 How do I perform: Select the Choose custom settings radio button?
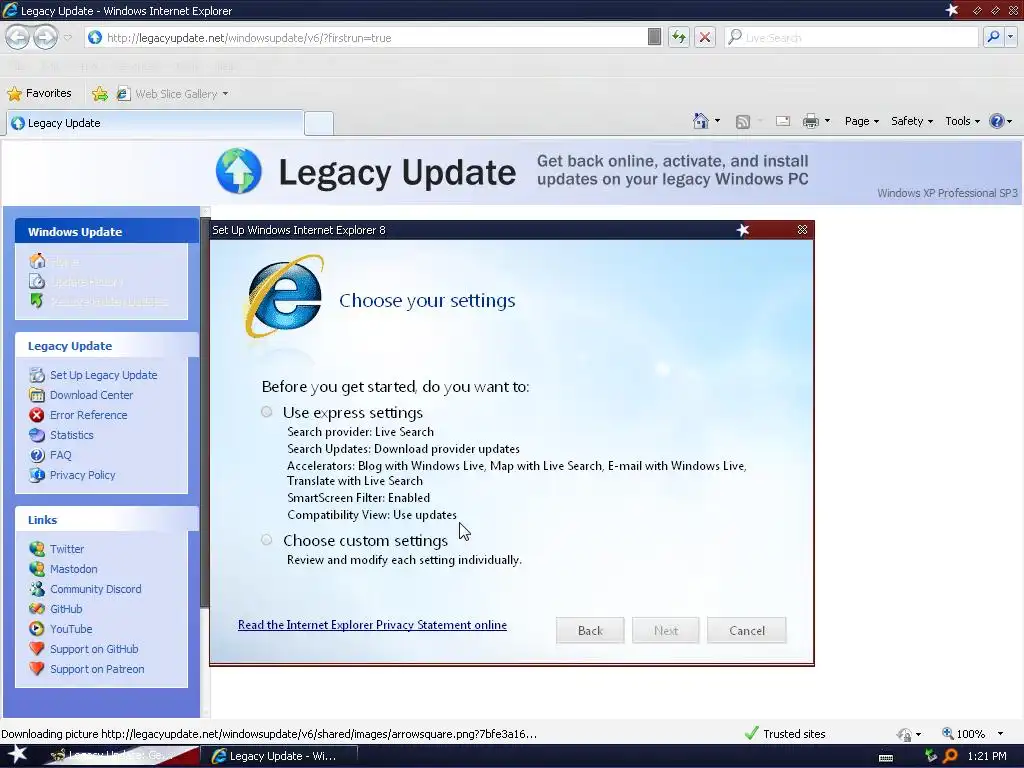(266, 539)
